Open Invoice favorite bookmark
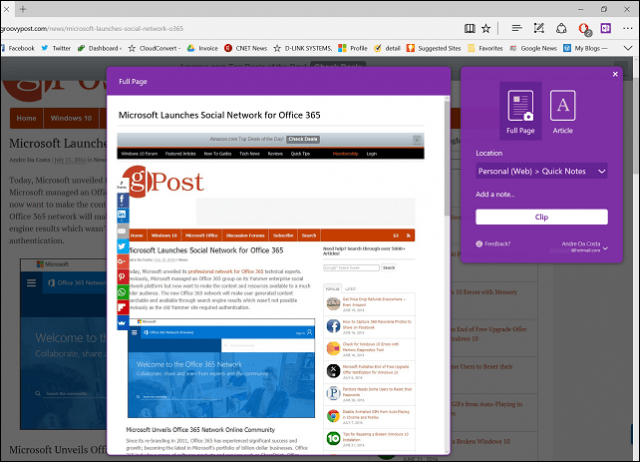The height and width of the screenshot is (462, 640). coord(202,48)
